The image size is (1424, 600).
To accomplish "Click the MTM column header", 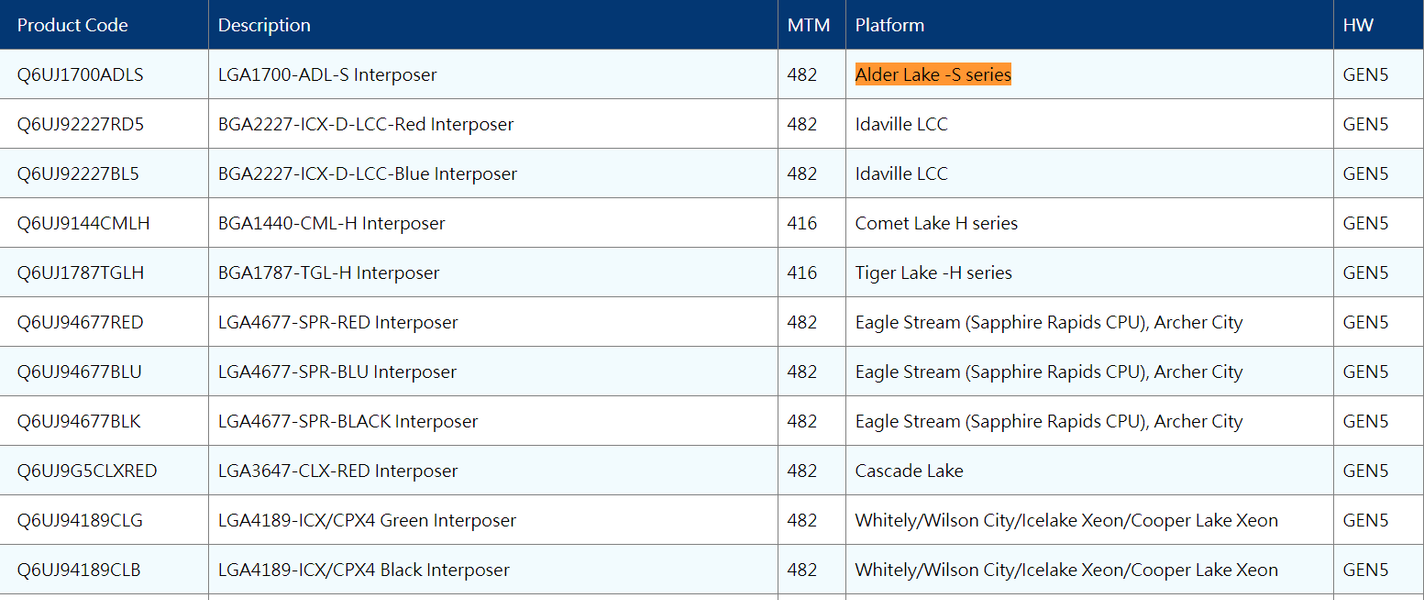I will pos(808,25).
